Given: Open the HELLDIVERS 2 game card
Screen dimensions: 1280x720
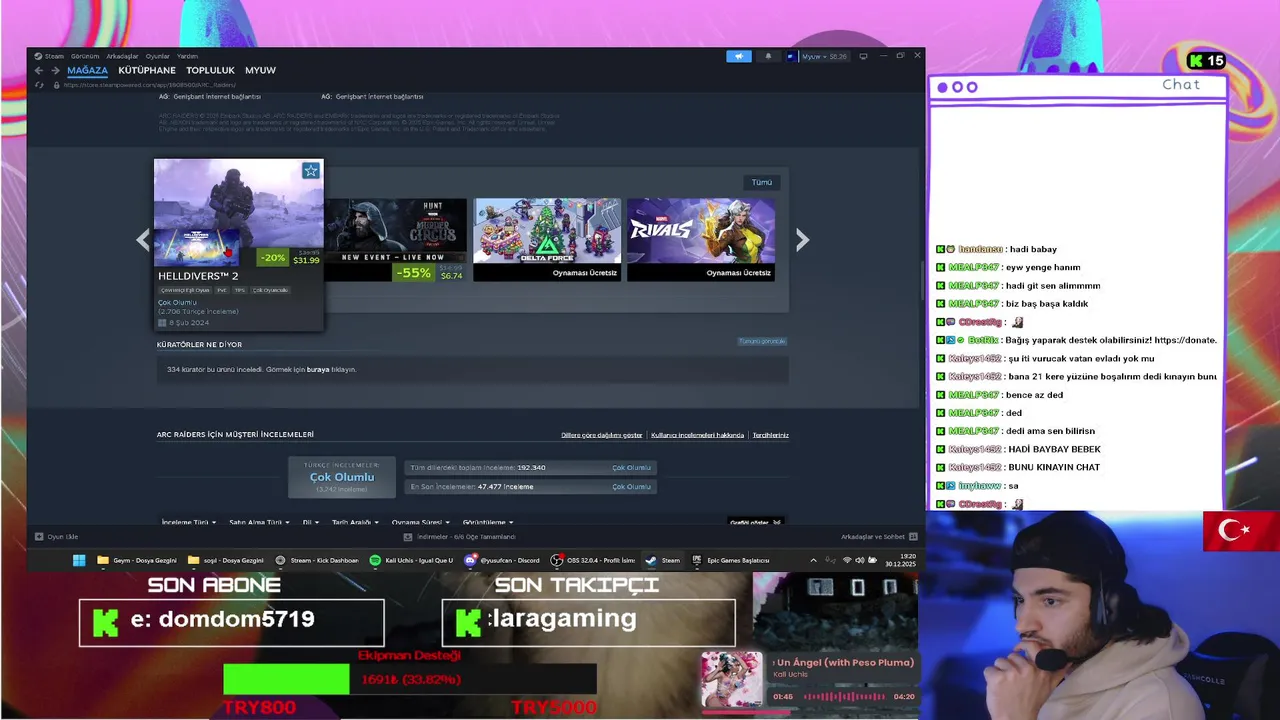Looking at the screenshot, I should [x=238, y=245].
